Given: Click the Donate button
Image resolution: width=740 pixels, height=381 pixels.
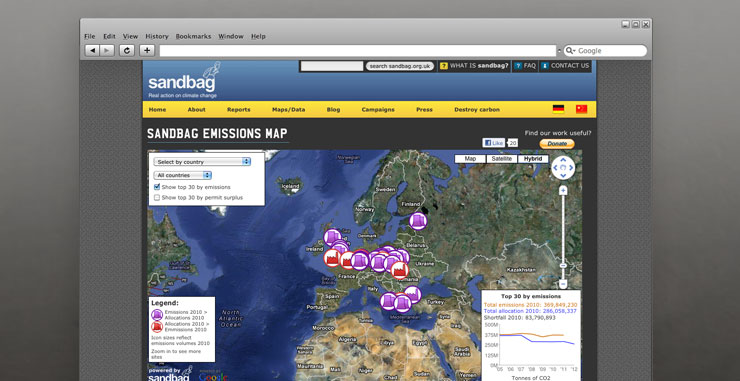Looking at the screenshot, I should tap(557, 144).
